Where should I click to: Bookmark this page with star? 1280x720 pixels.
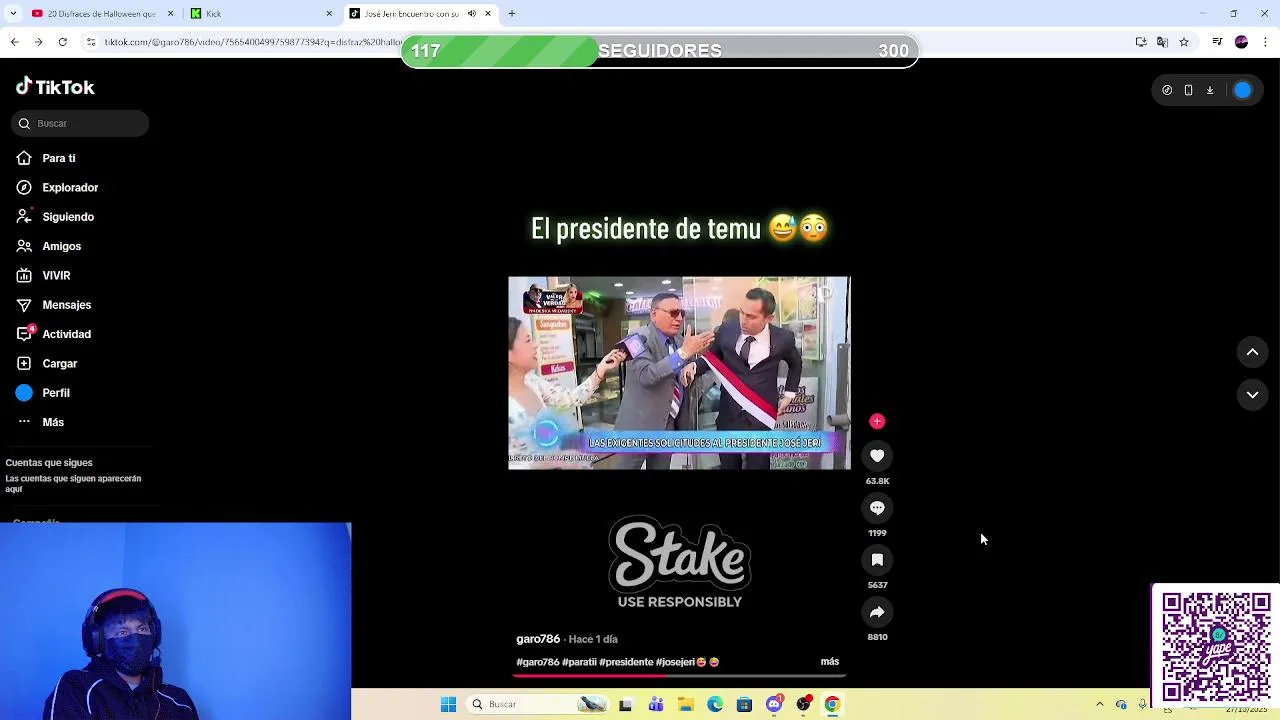coord(1184,42)
